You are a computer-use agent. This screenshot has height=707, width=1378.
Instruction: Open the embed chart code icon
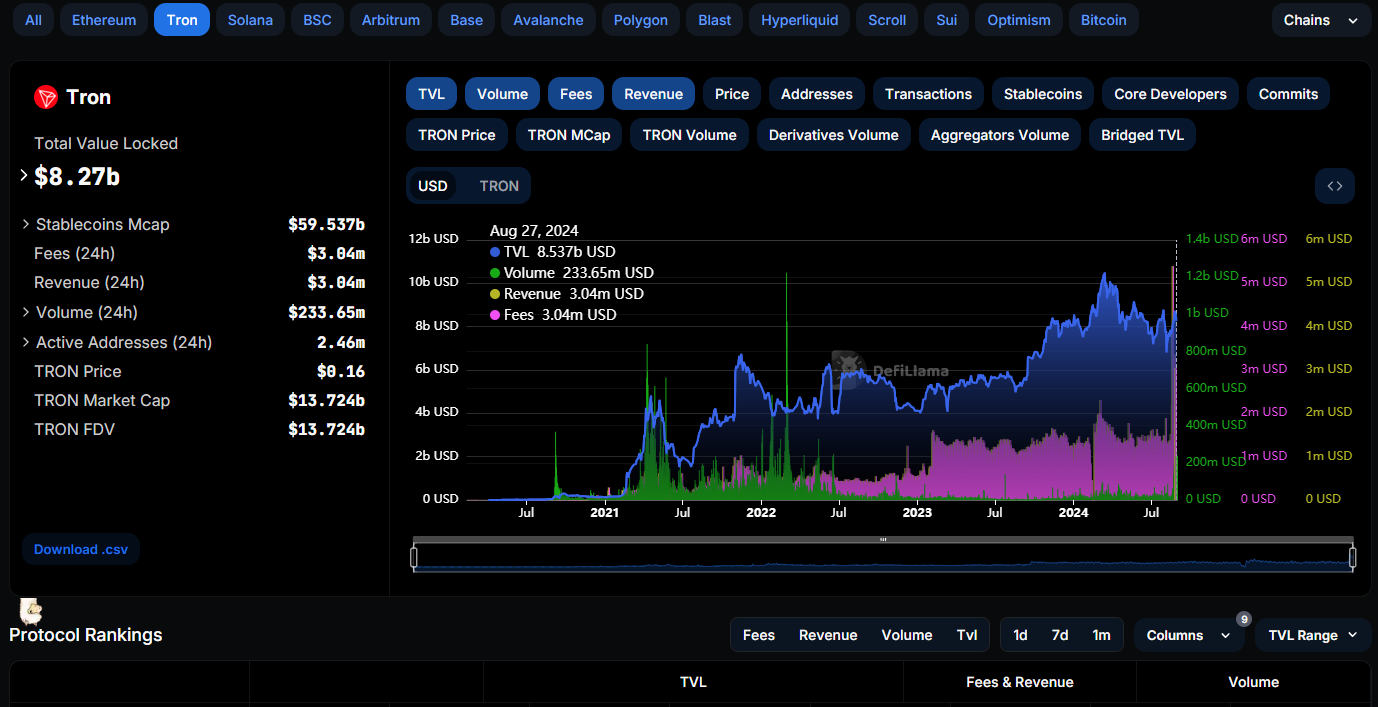pyautogui.click(x=1335, y=186)
